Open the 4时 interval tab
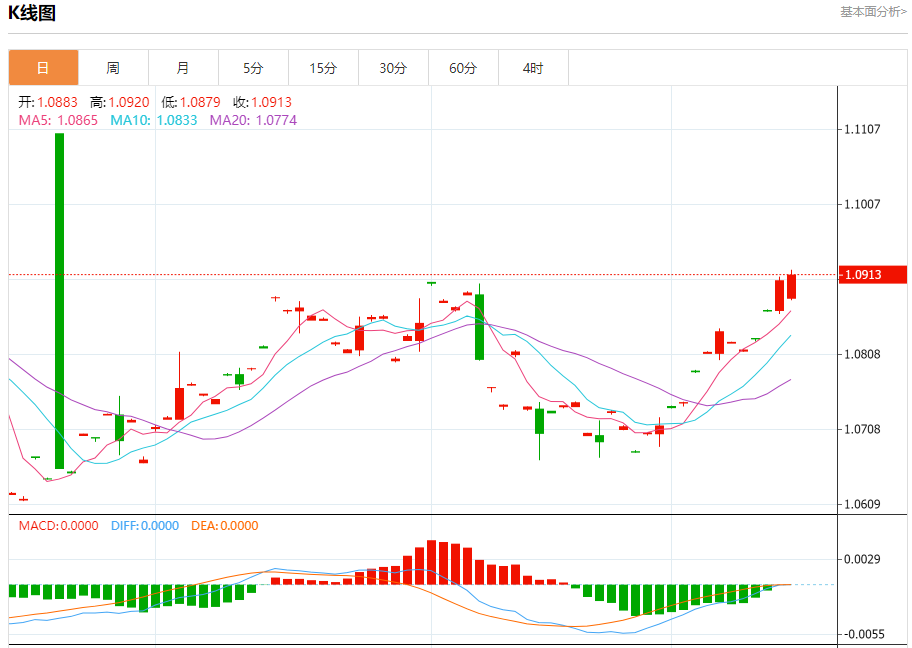This screenshot has width=912, height=648. [533, 68]
